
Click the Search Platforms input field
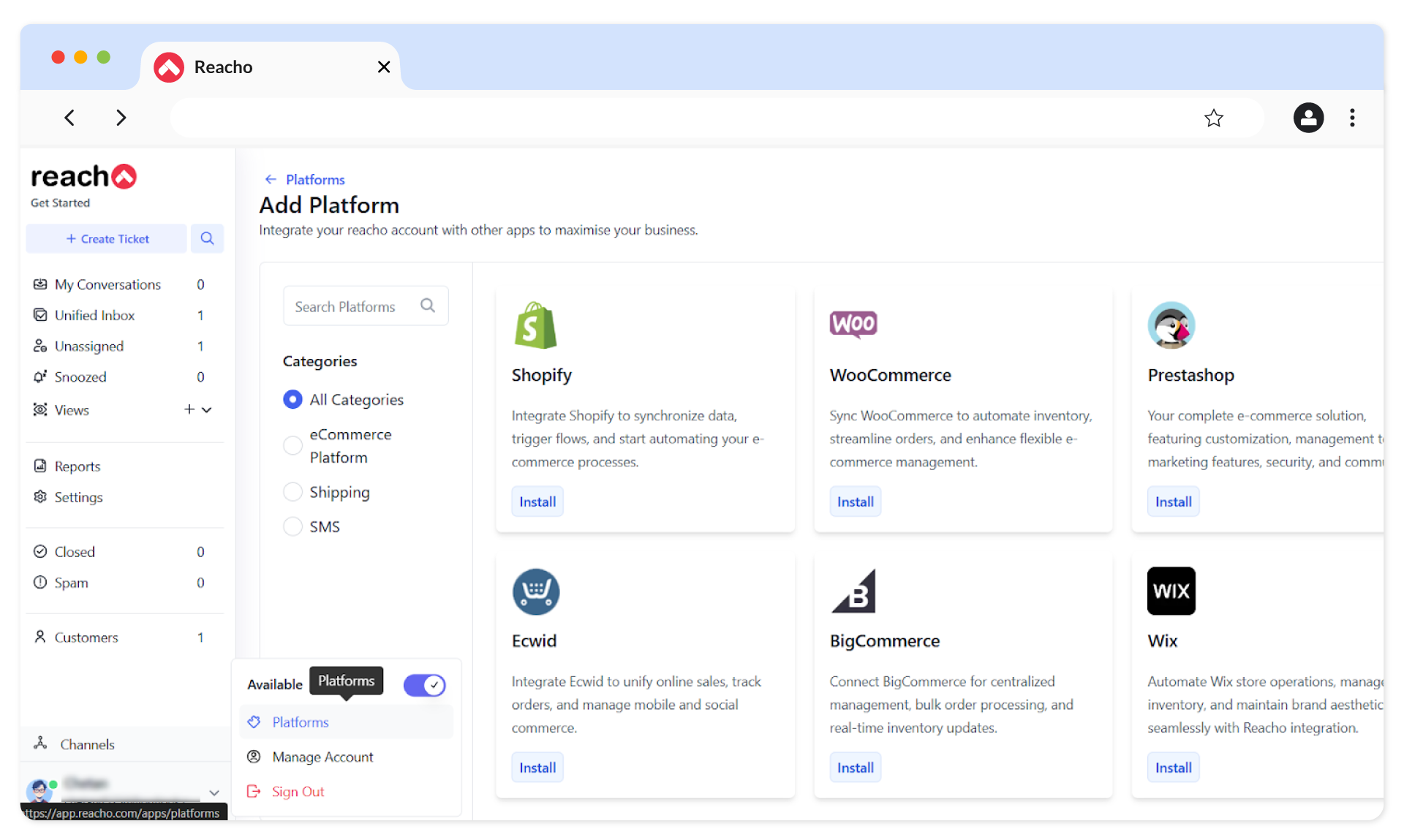point(351,306)
